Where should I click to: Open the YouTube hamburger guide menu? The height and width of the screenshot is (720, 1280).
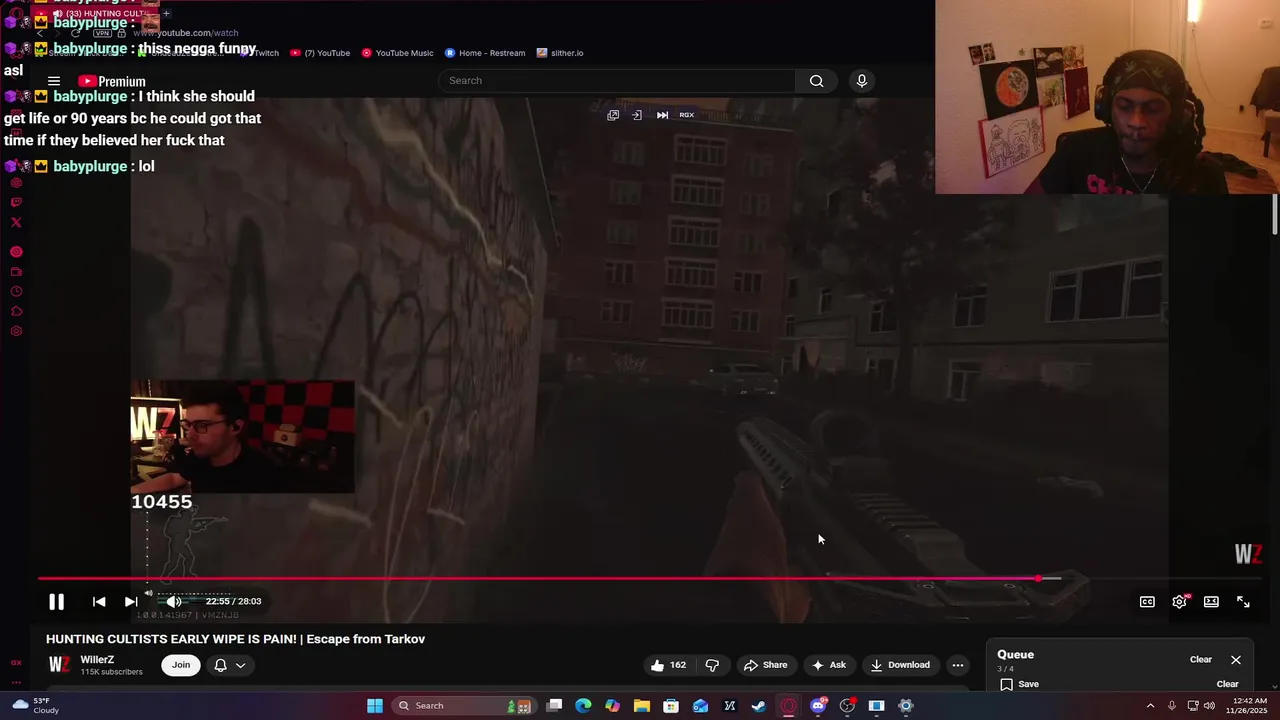pos(54,81)
